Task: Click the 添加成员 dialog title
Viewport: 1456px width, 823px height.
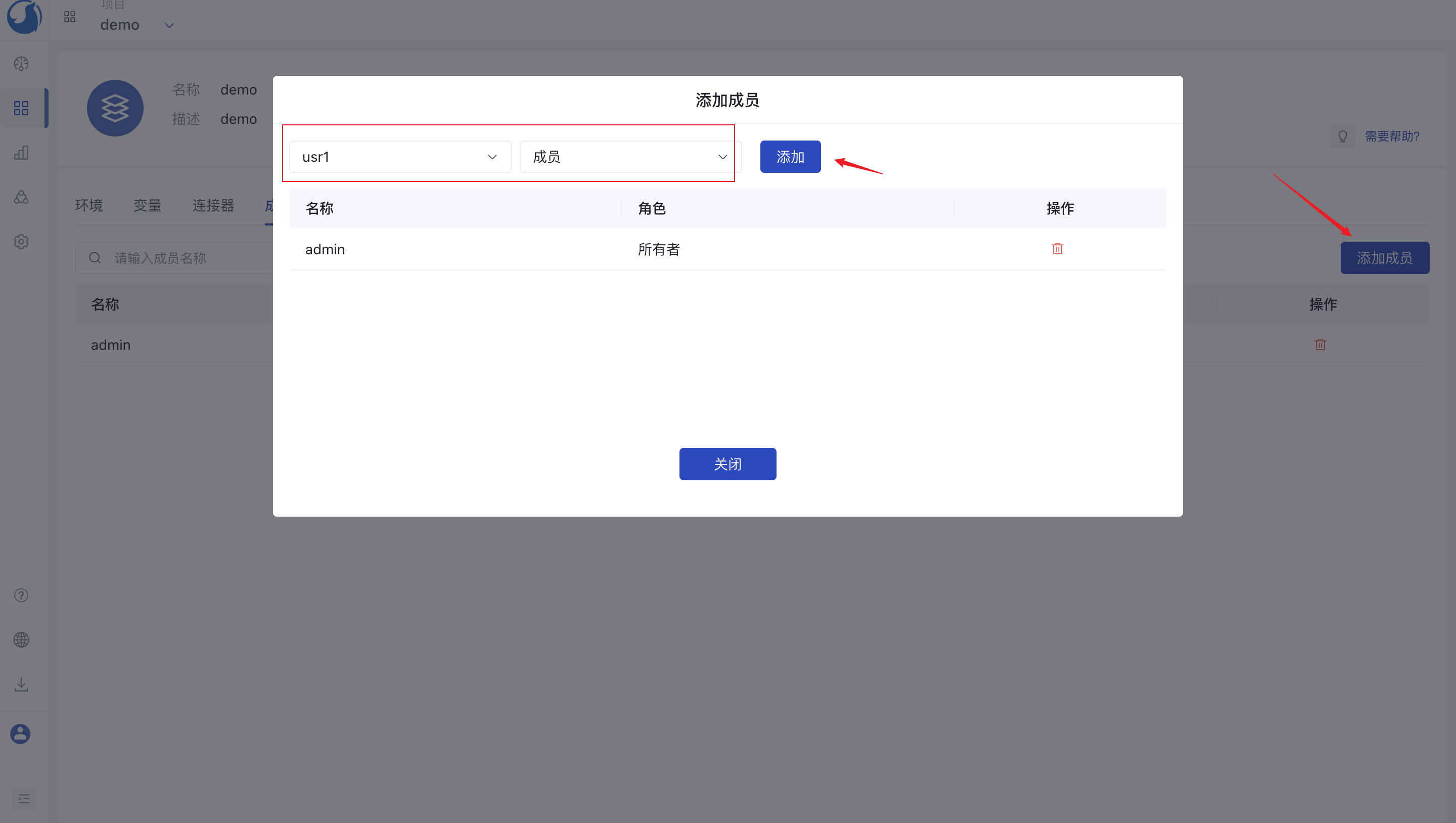Action: (727, 100)
